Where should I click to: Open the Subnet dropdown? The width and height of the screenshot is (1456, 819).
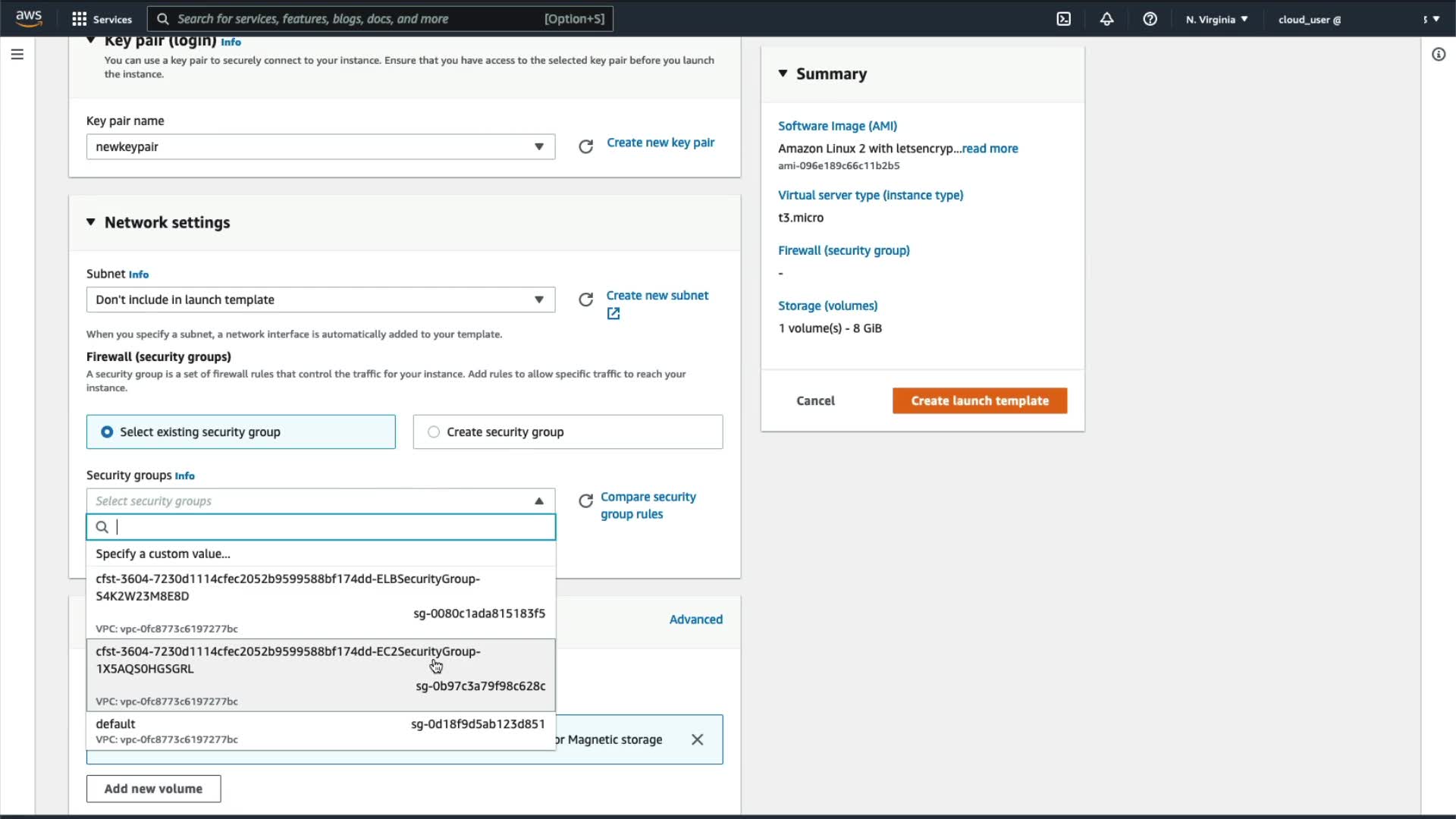coord(320,300)
